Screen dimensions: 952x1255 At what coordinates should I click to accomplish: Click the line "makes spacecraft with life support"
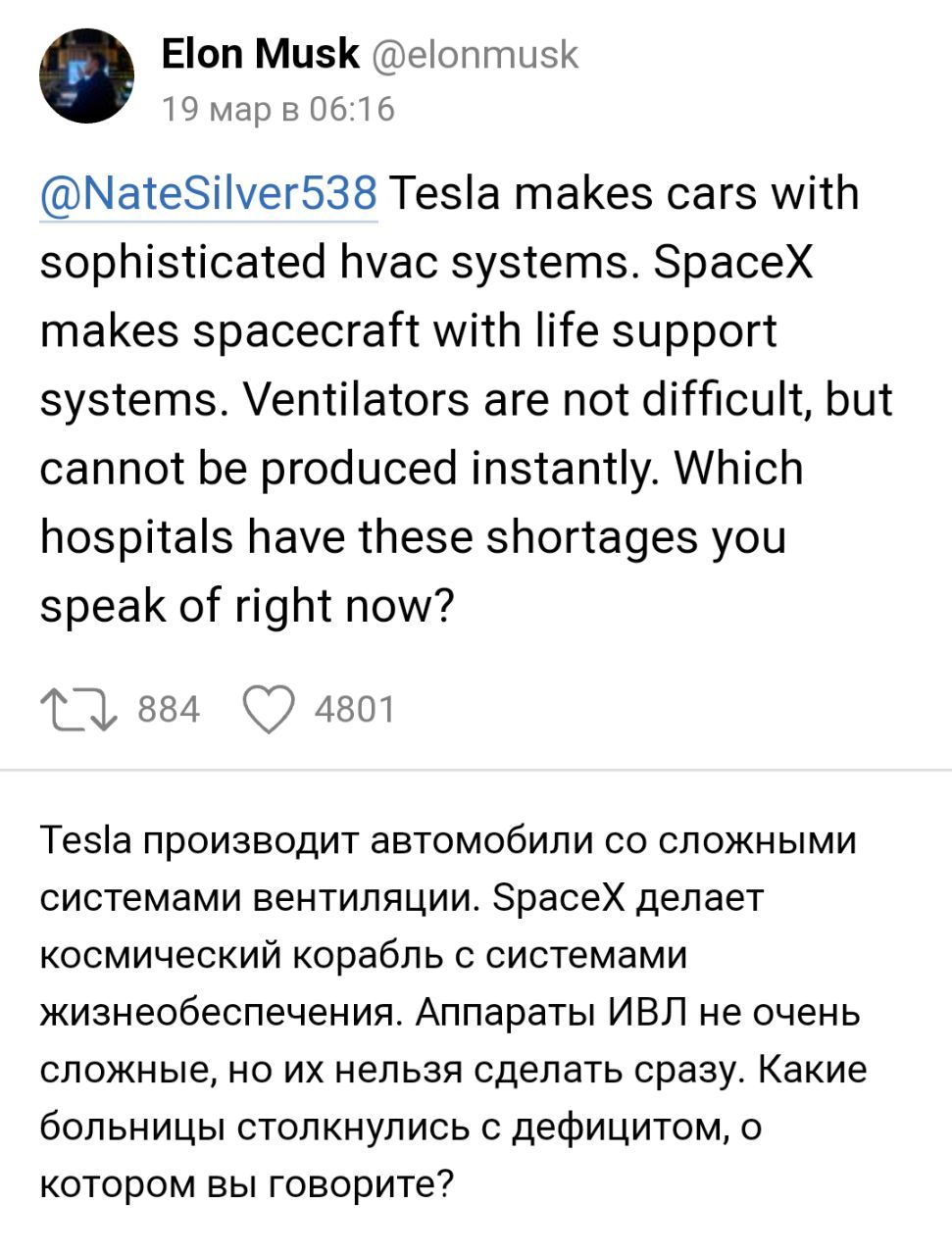pos(408,331)
